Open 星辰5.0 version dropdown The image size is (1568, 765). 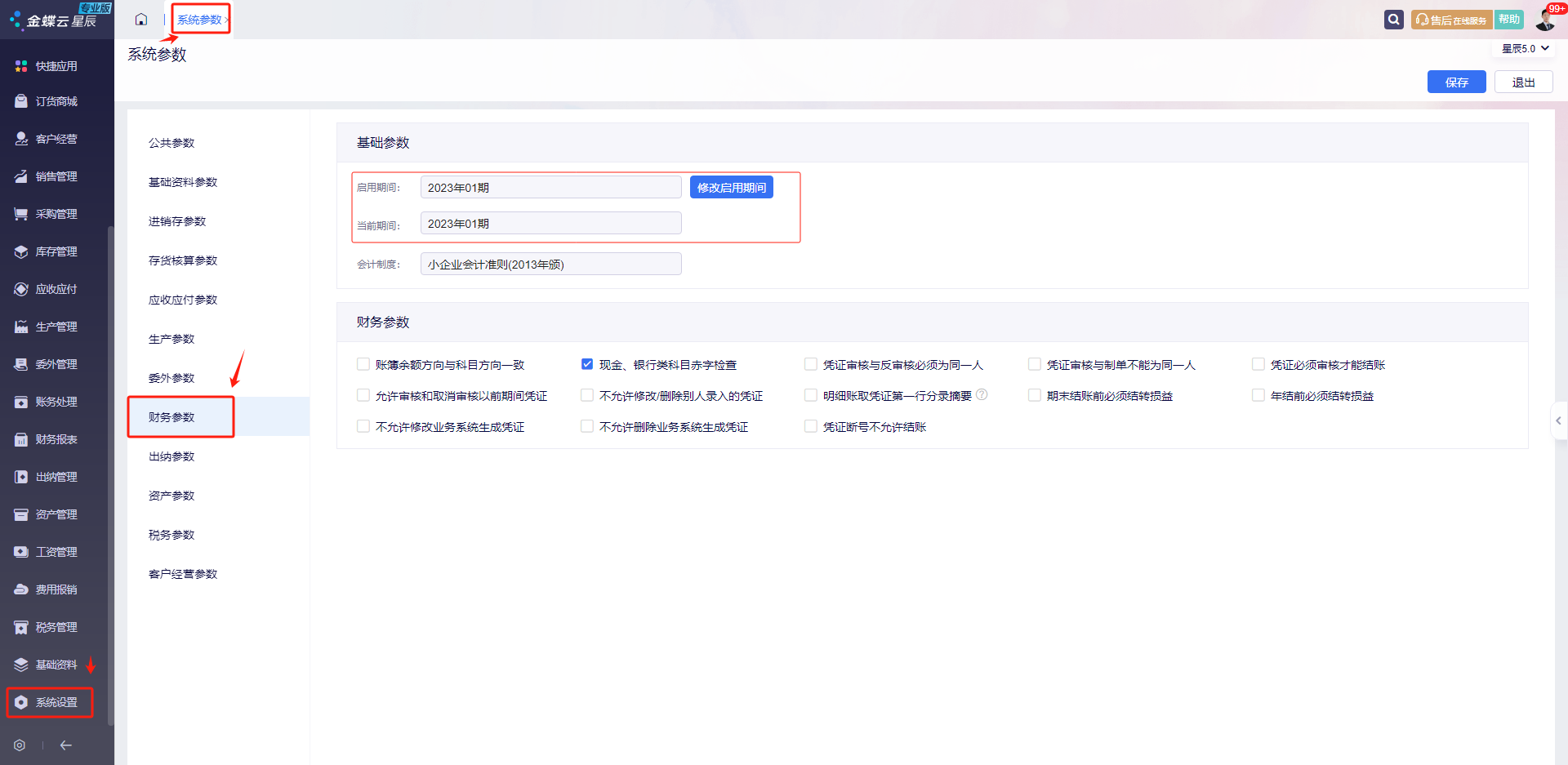[1525, 49]
